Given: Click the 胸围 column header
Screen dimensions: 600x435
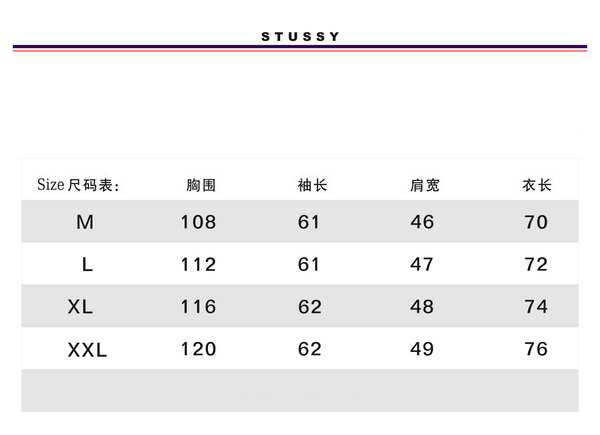Looking at the screenshot, I should coord(201,186).
